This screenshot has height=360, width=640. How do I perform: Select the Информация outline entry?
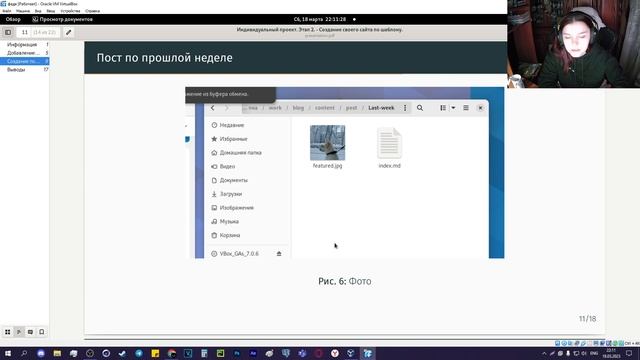click(x=24, y=44)
